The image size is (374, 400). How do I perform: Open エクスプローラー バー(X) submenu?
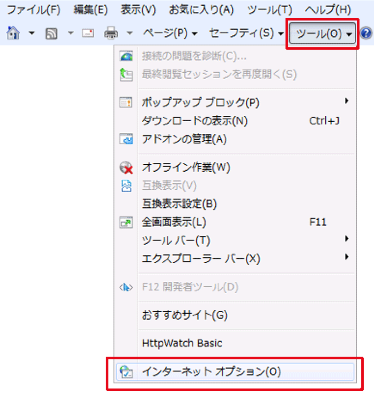tap(201, 258)
